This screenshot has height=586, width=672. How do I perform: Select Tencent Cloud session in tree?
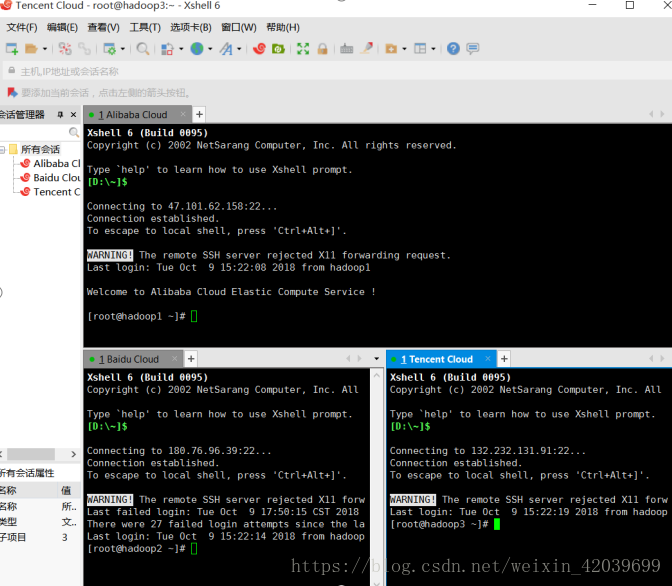[x=51, y=192]
